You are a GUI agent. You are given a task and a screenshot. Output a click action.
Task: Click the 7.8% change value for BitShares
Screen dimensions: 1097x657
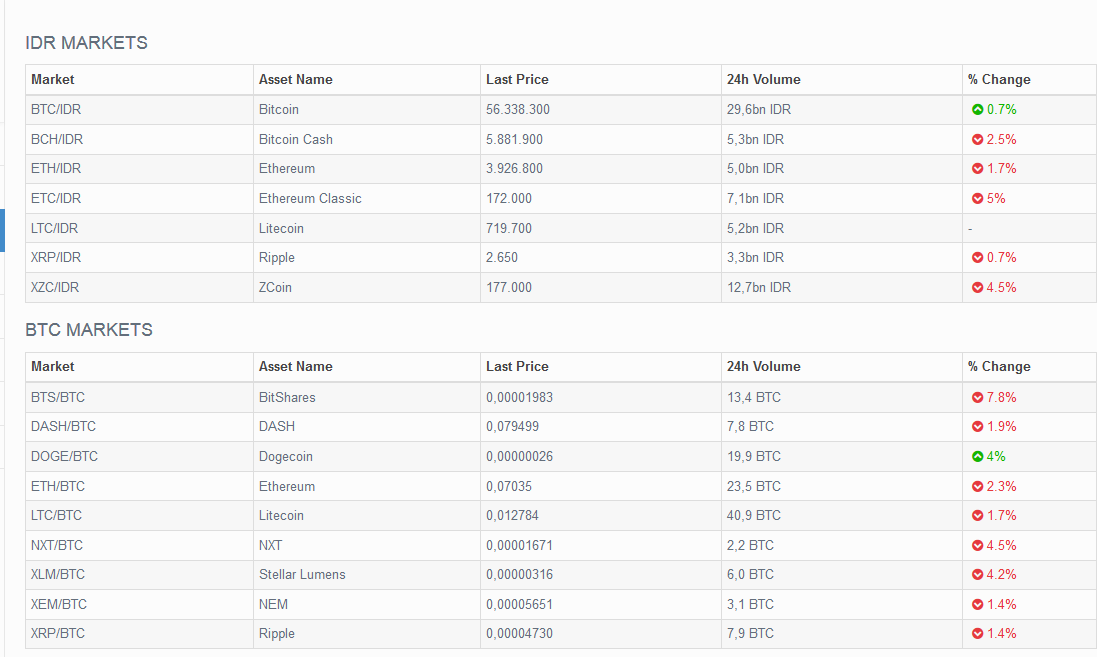[1001, 397]
